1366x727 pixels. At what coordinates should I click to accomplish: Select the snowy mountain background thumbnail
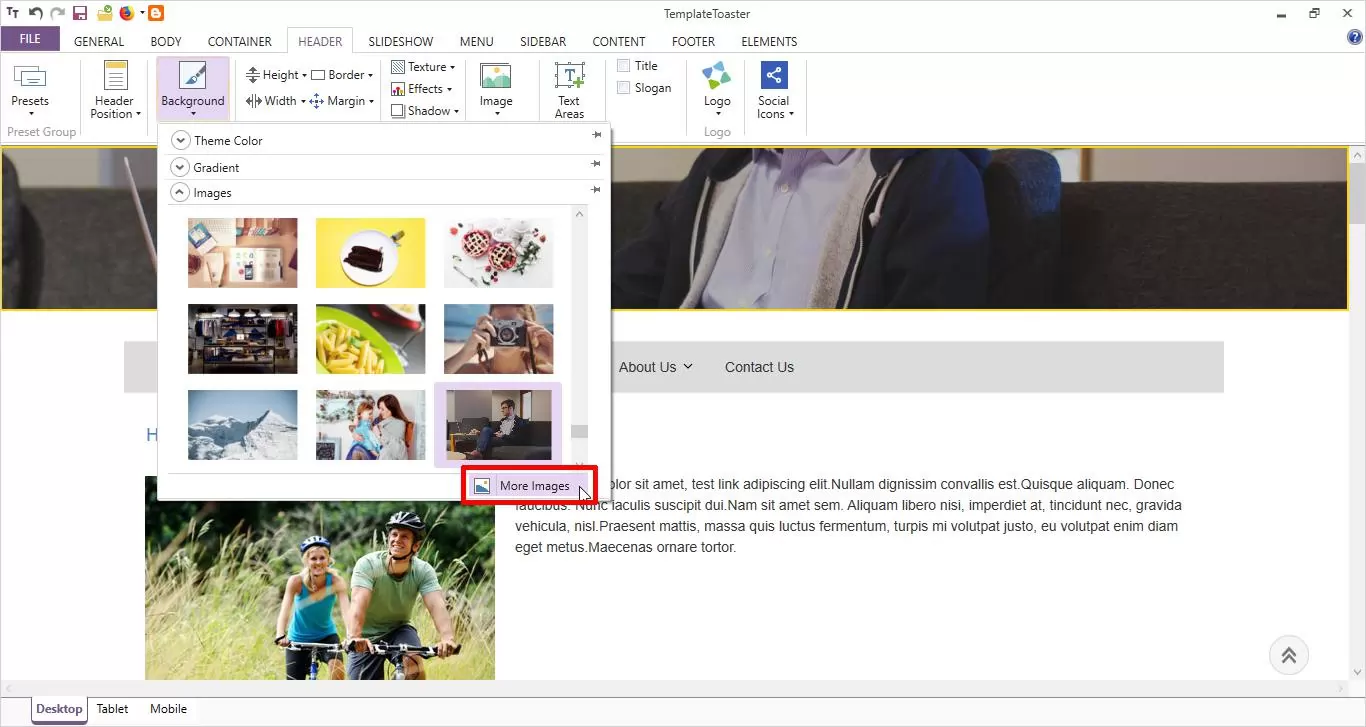pyautogui.click(x=243, y=425)
